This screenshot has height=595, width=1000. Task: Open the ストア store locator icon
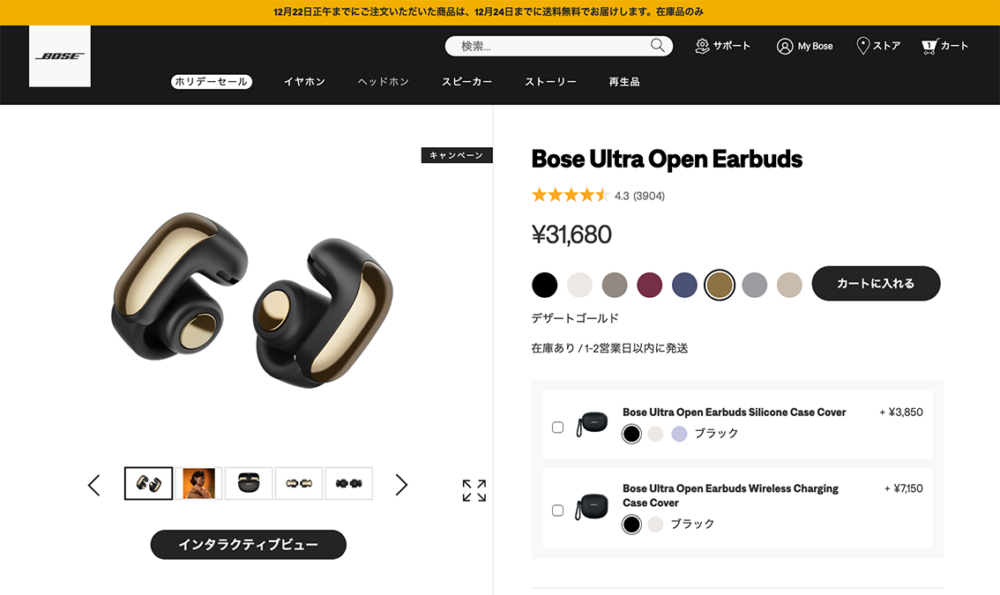tap(863, 46)
